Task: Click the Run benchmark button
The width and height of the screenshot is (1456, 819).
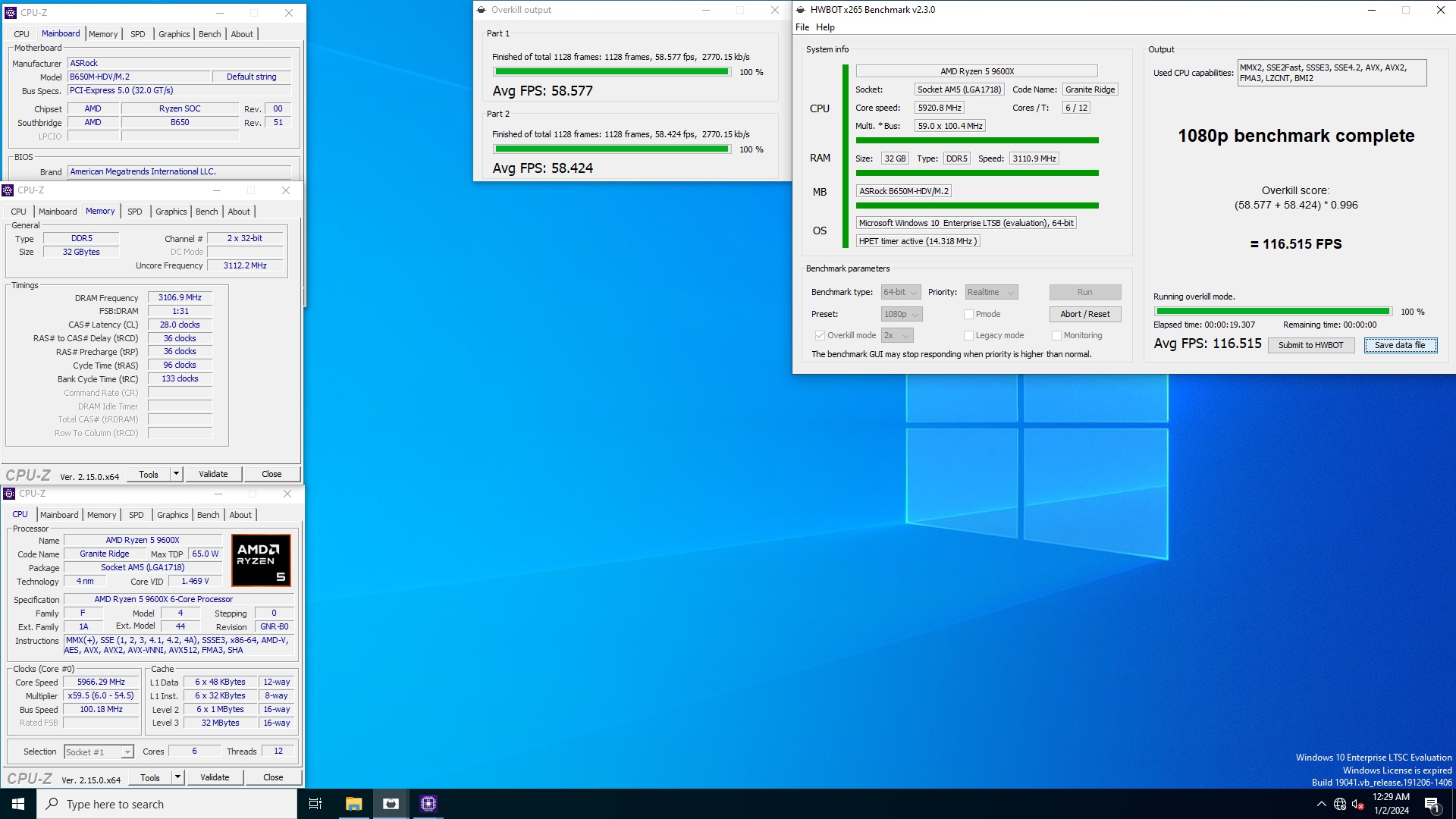Action: click(x=1085, y=292)
